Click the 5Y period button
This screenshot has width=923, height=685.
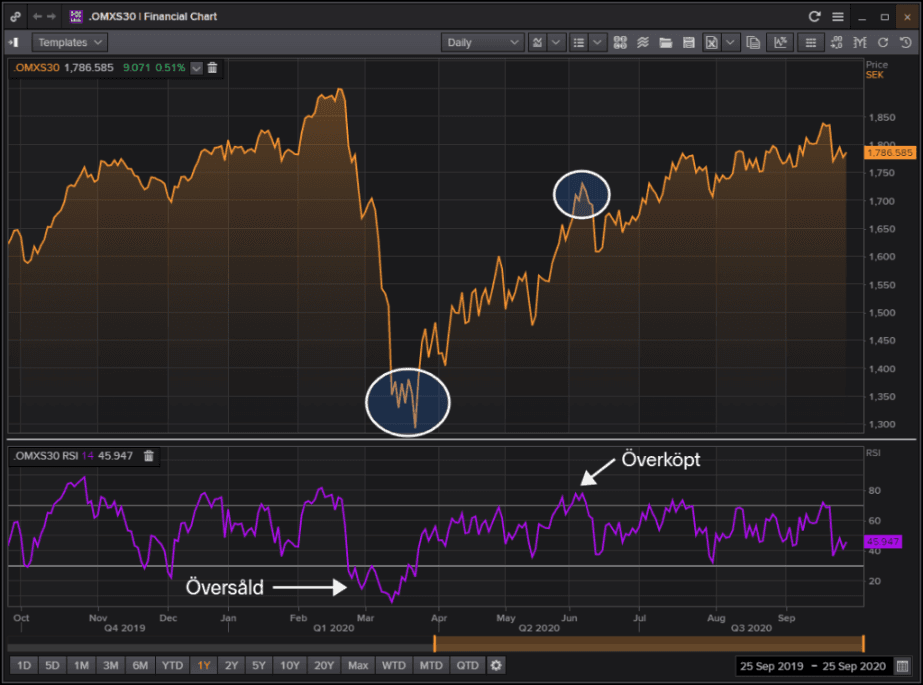pos(257,664)
